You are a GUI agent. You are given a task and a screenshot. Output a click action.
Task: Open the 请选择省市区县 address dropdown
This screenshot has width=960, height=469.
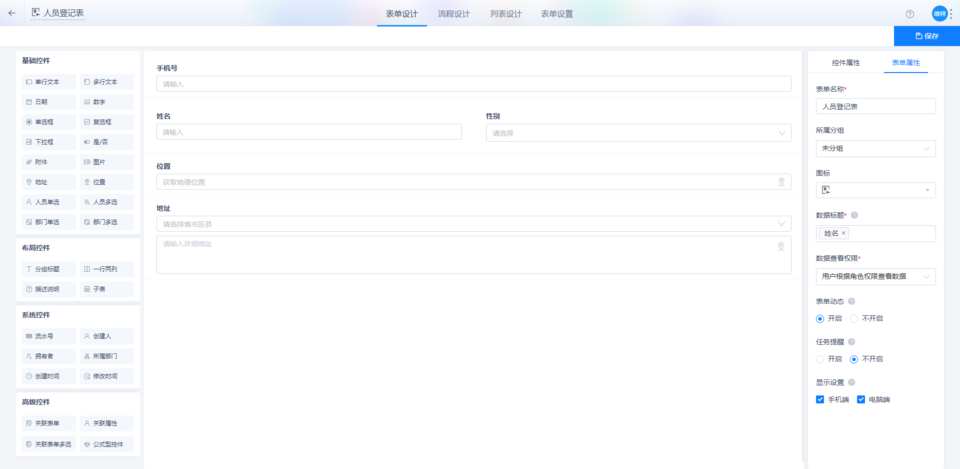(x=474, y=224)
